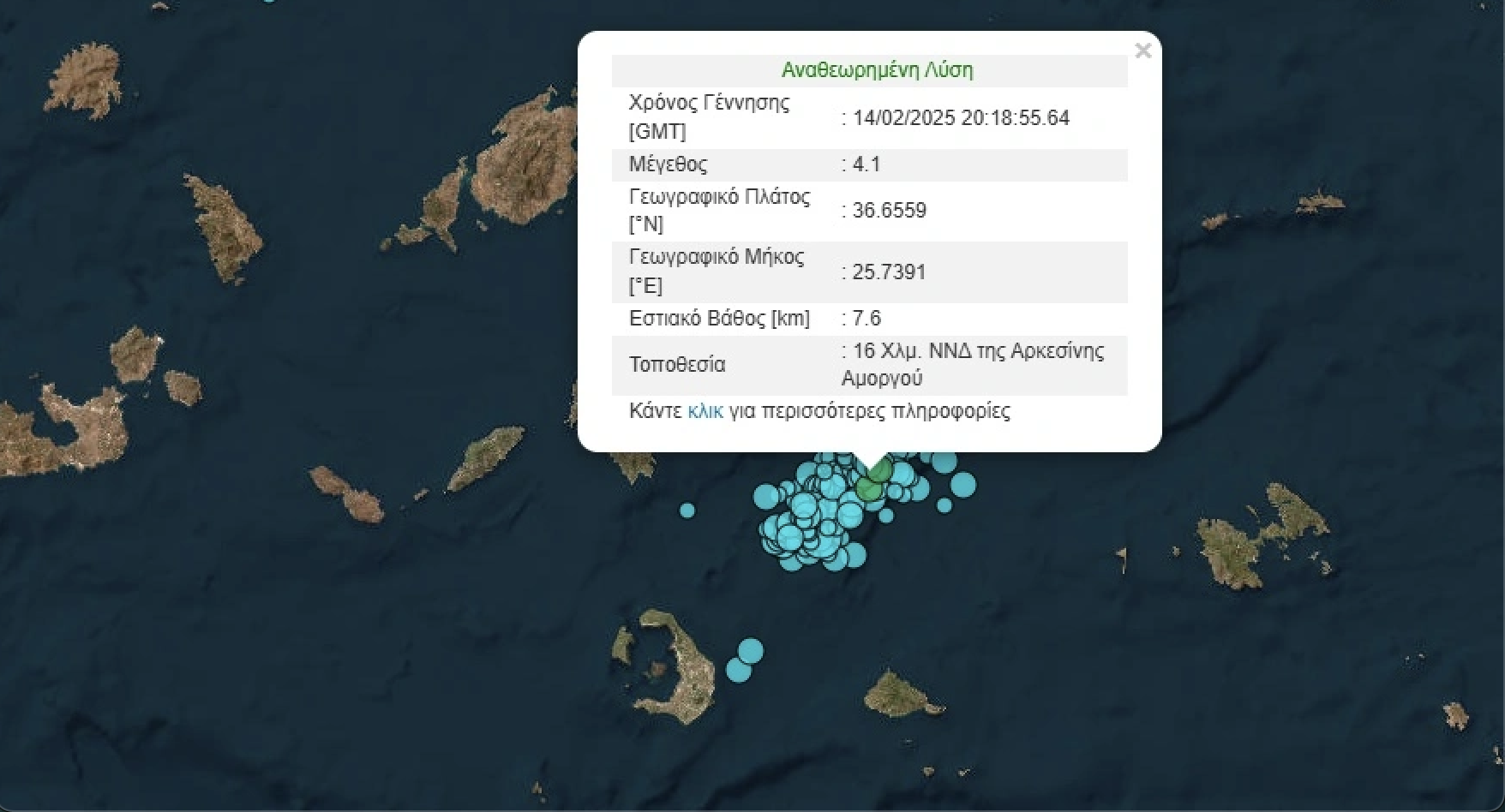The height and width of the screenshot is (812, 1505).
Task: Open the "κλικ" link for more information
Action: click(705, 411)
